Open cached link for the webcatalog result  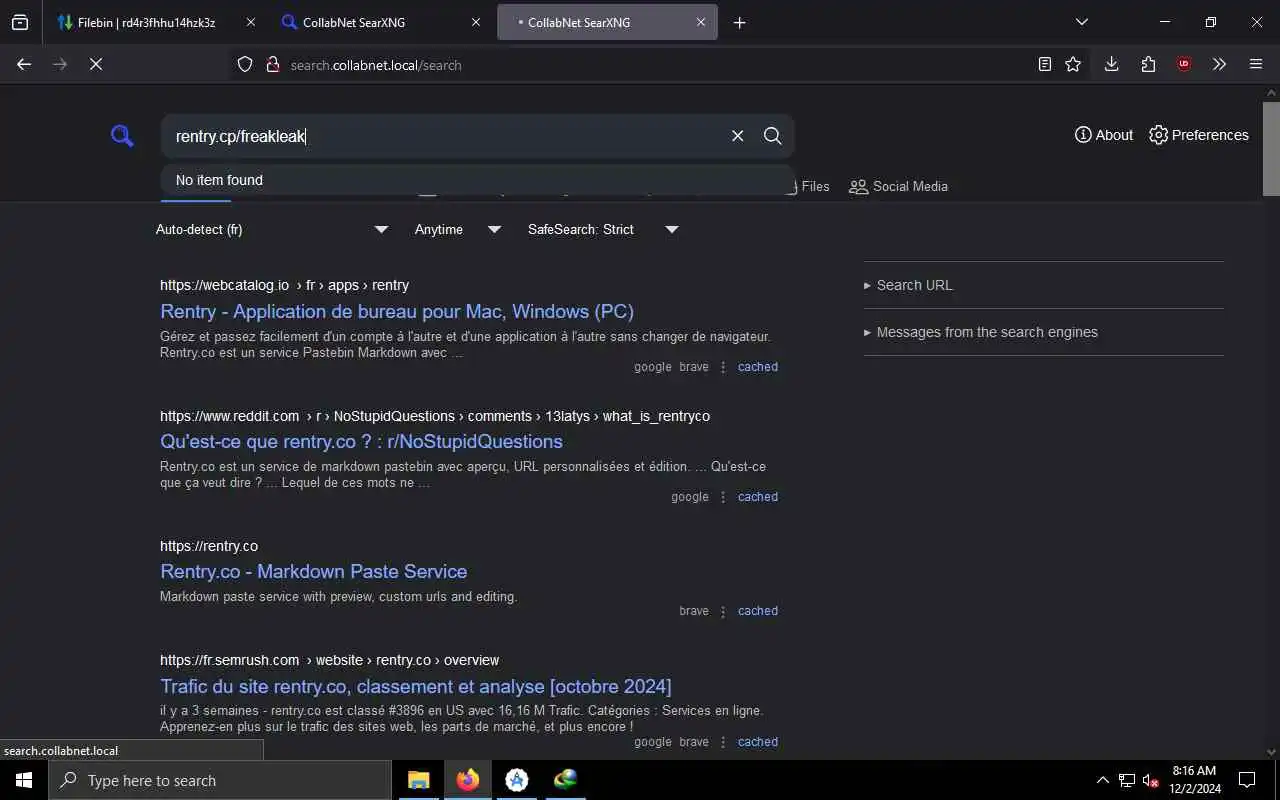(x=758, y=367)
